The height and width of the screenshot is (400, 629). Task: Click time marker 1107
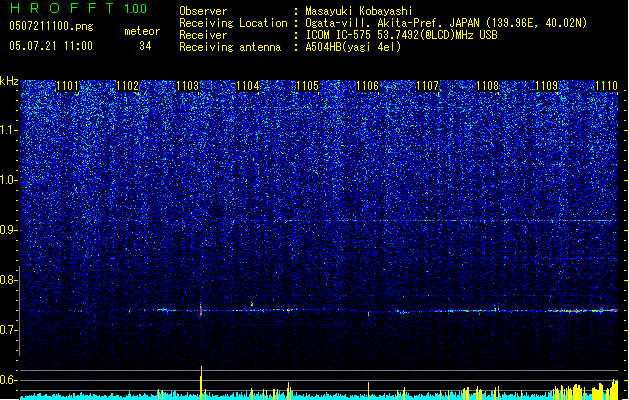click(x=428, y=86)
